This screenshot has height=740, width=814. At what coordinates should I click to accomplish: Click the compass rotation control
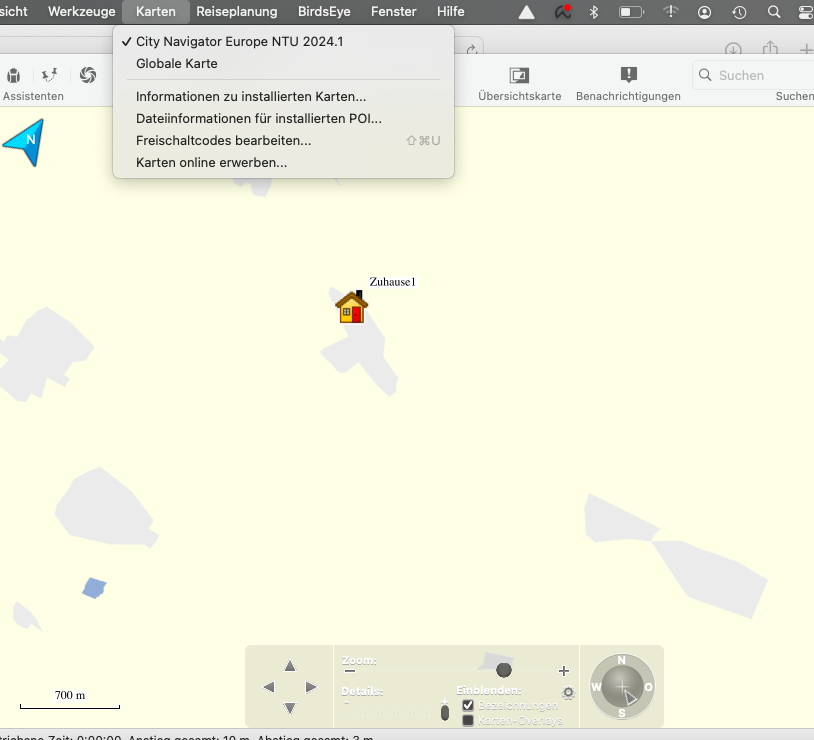tap(622, 687)
